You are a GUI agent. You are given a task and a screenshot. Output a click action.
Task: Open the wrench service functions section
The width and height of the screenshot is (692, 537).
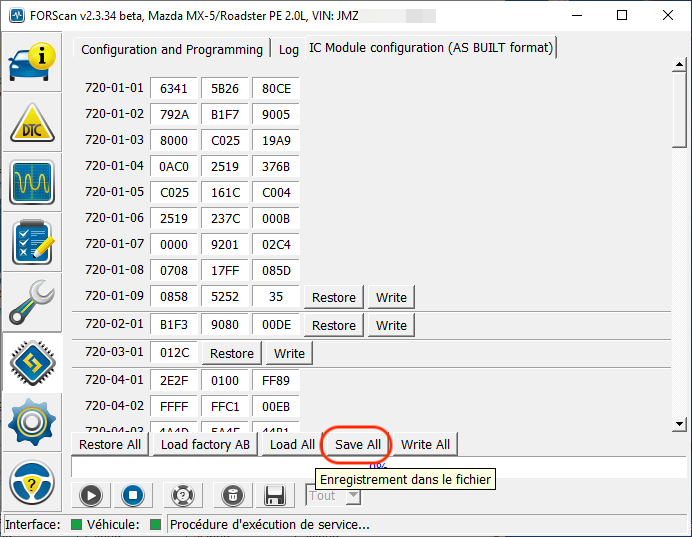(x=32, y=302)
